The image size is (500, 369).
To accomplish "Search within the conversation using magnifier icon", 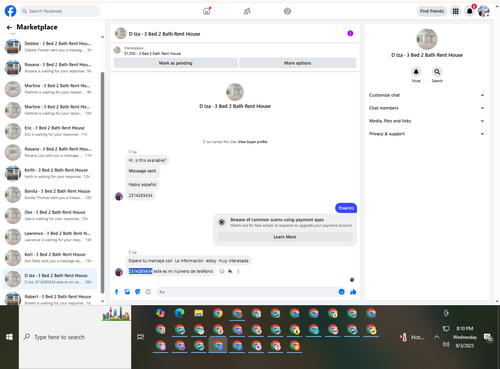I will tap(437, 72).
